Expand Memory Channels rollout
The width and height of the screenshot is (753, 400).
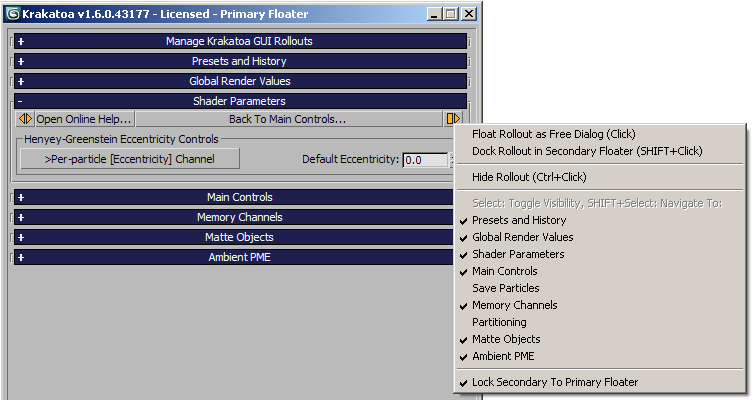click(234, 218)
